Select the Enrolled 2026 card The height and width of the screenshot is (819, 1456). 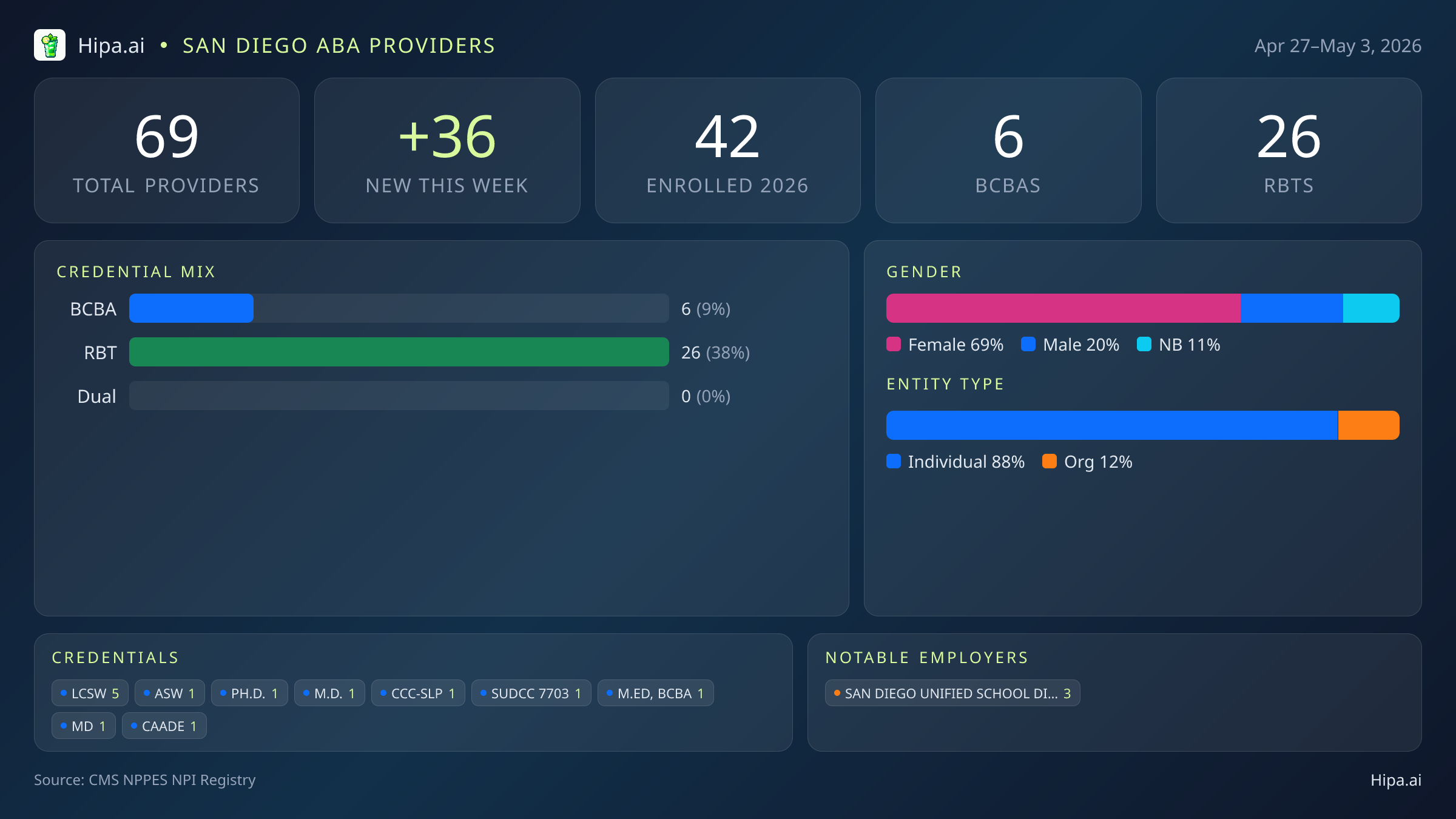728,150
